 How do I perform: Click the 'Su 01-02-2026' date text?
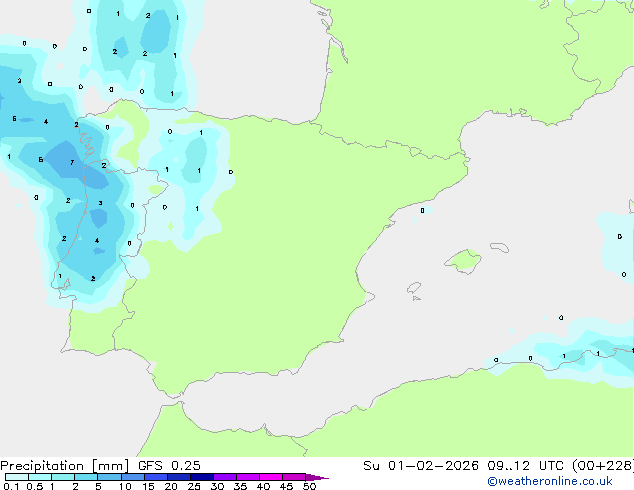421,466
